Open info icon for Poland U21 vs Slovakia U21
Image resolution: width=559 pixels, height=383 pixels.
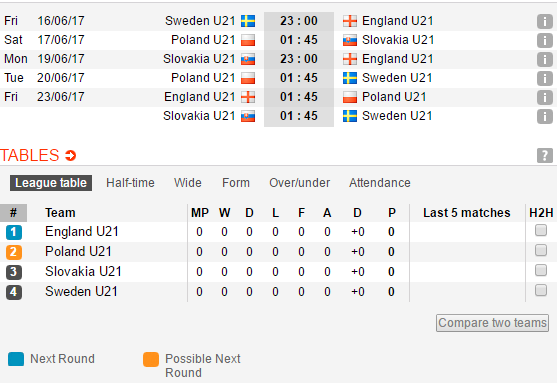545,40
